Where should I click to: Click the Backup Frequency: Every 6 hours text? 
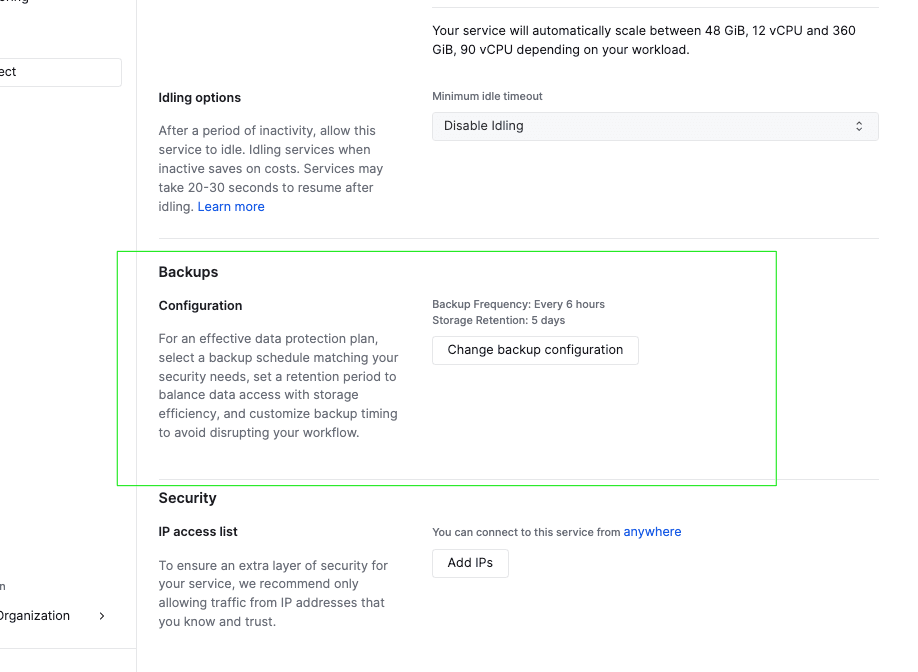[x=518, y=304]
